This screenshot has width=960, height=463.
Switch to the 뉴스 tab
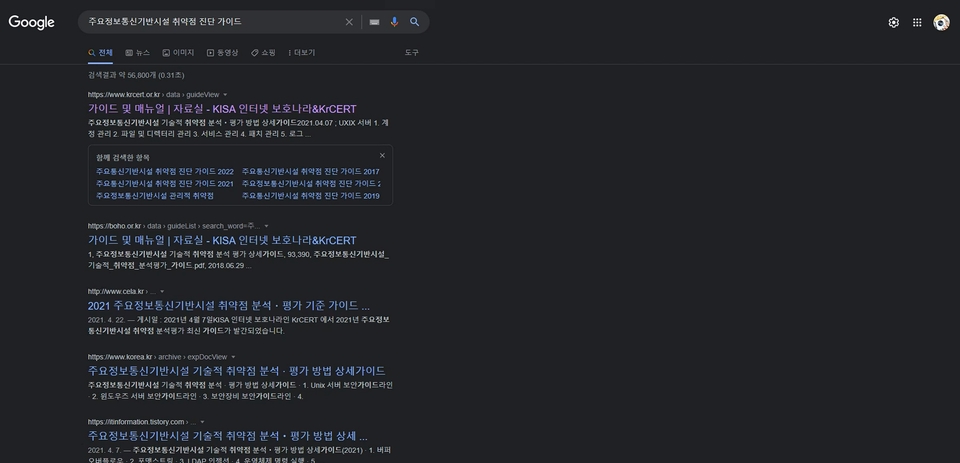point(138,53)
